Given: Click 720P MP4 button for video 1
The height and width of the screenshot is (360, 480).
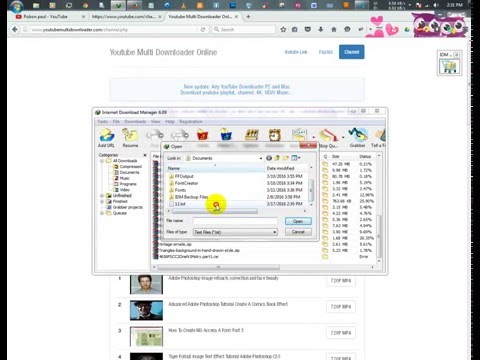Looking at the screenshot, I should [341, 281].
